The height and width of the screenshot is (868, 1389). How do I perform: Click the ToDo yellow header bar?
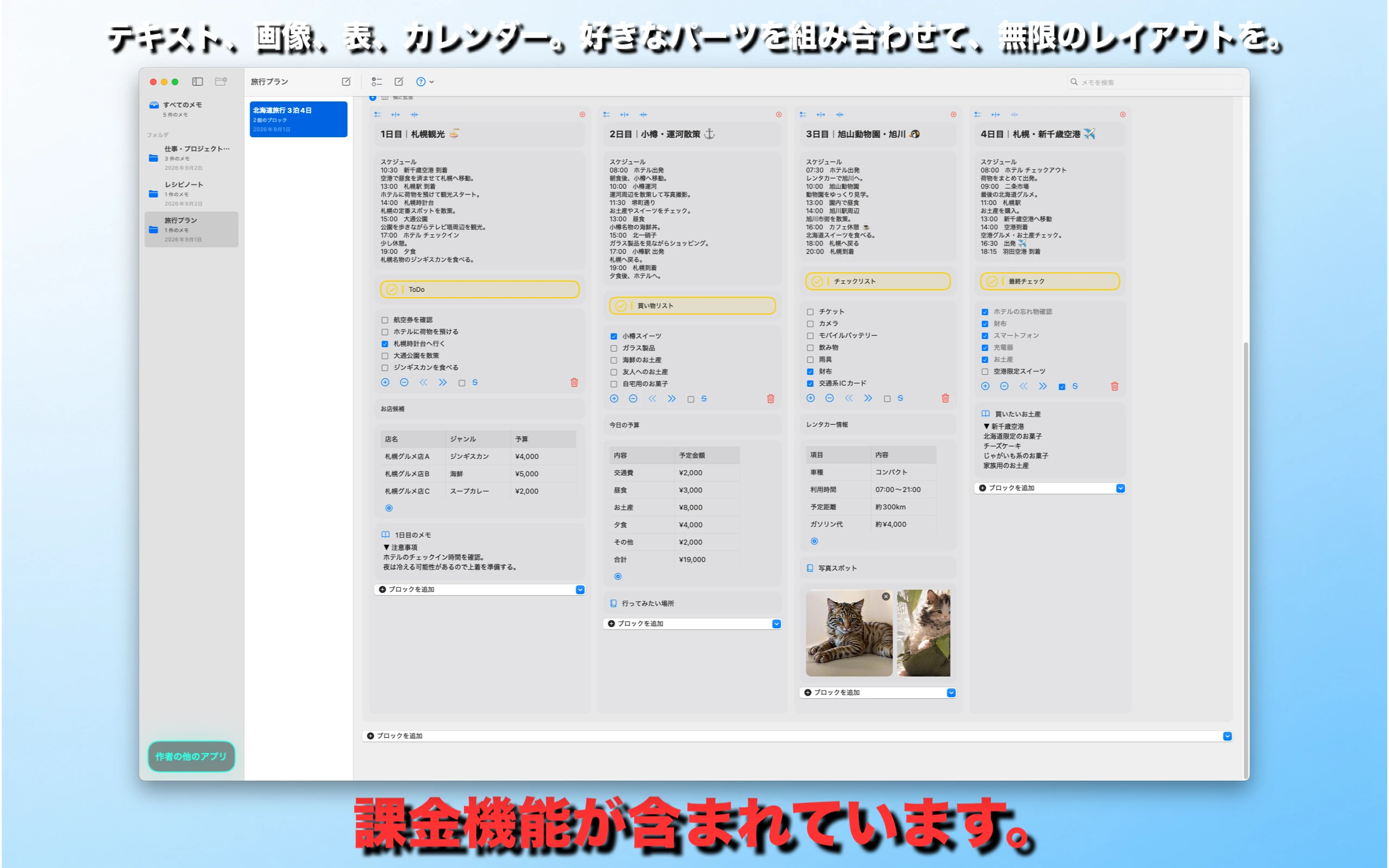coord(480,289)
